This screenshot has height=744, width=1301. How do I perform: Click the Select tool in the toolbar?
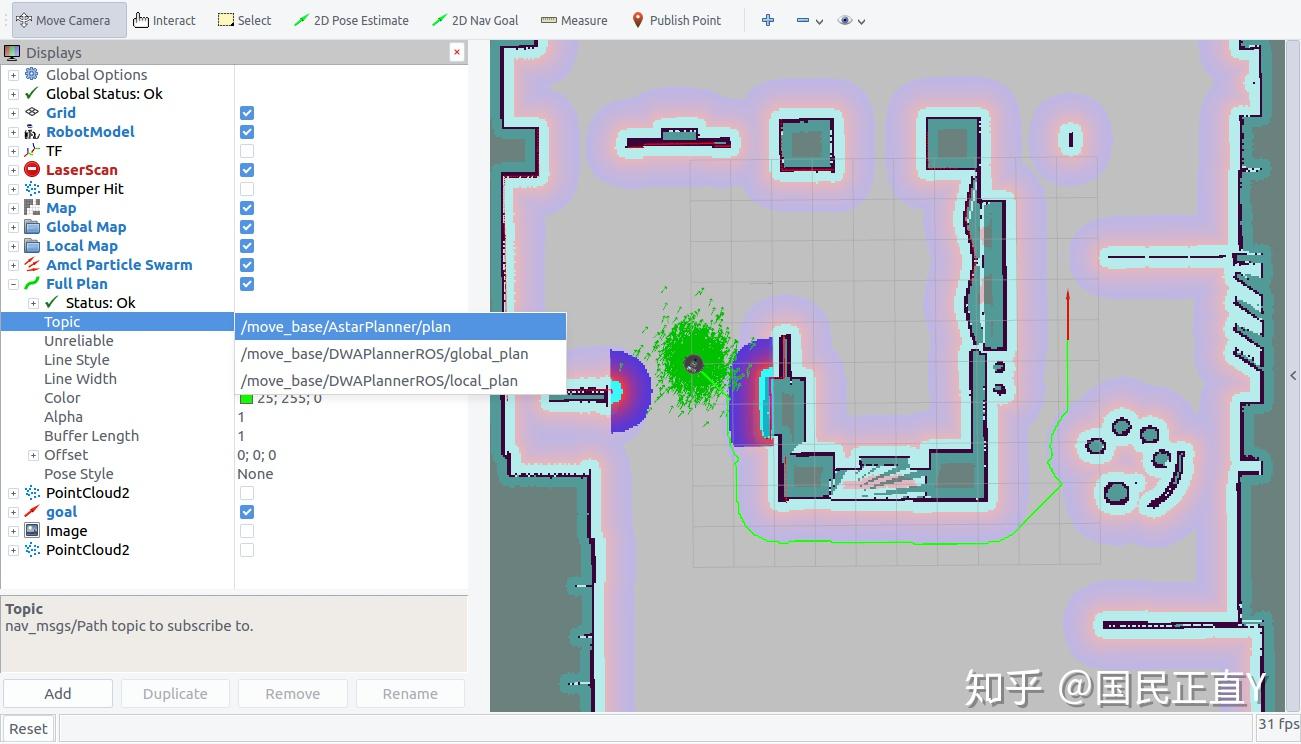coord(243,19)
